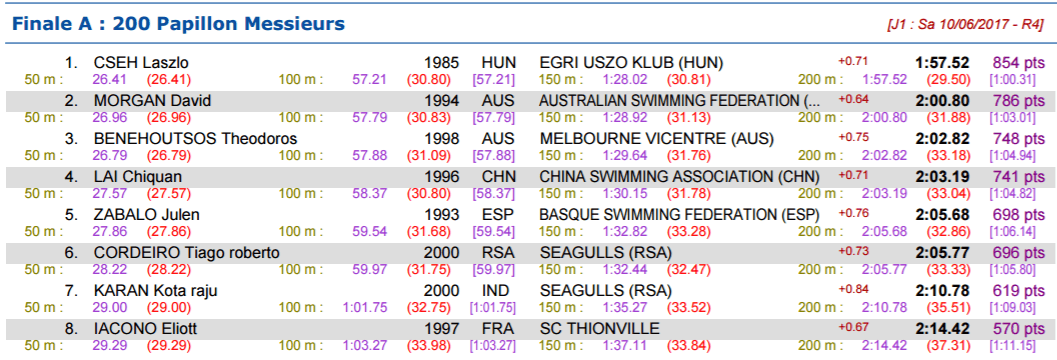The width and height of the screenshot is (1057, 360).
Task: Click the heading Finale A : 200 Papillon Messieurs
Action: [x=178, y=25]
